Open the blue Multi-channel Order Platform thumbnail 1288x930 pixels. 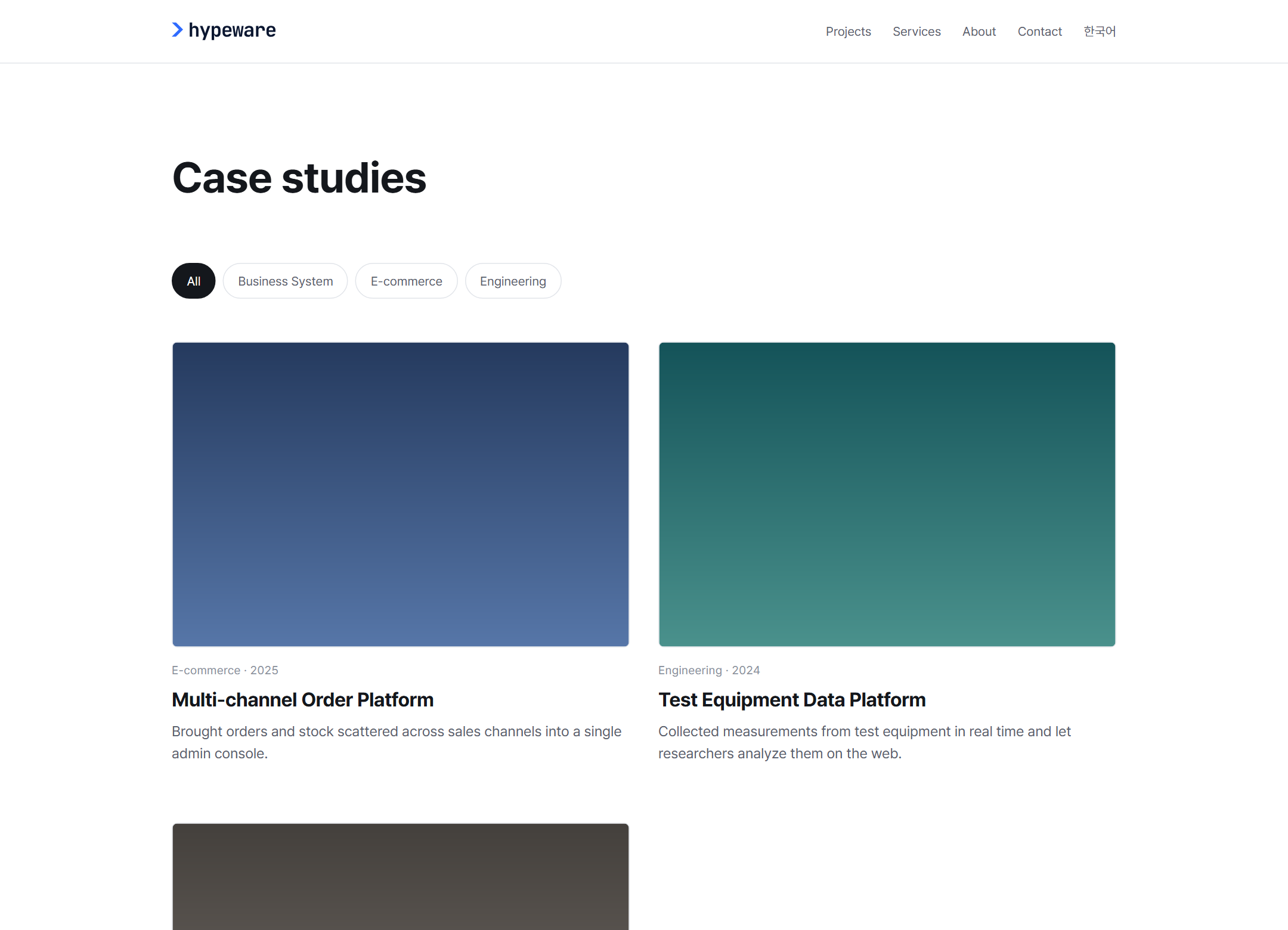[x=401, y=494]
